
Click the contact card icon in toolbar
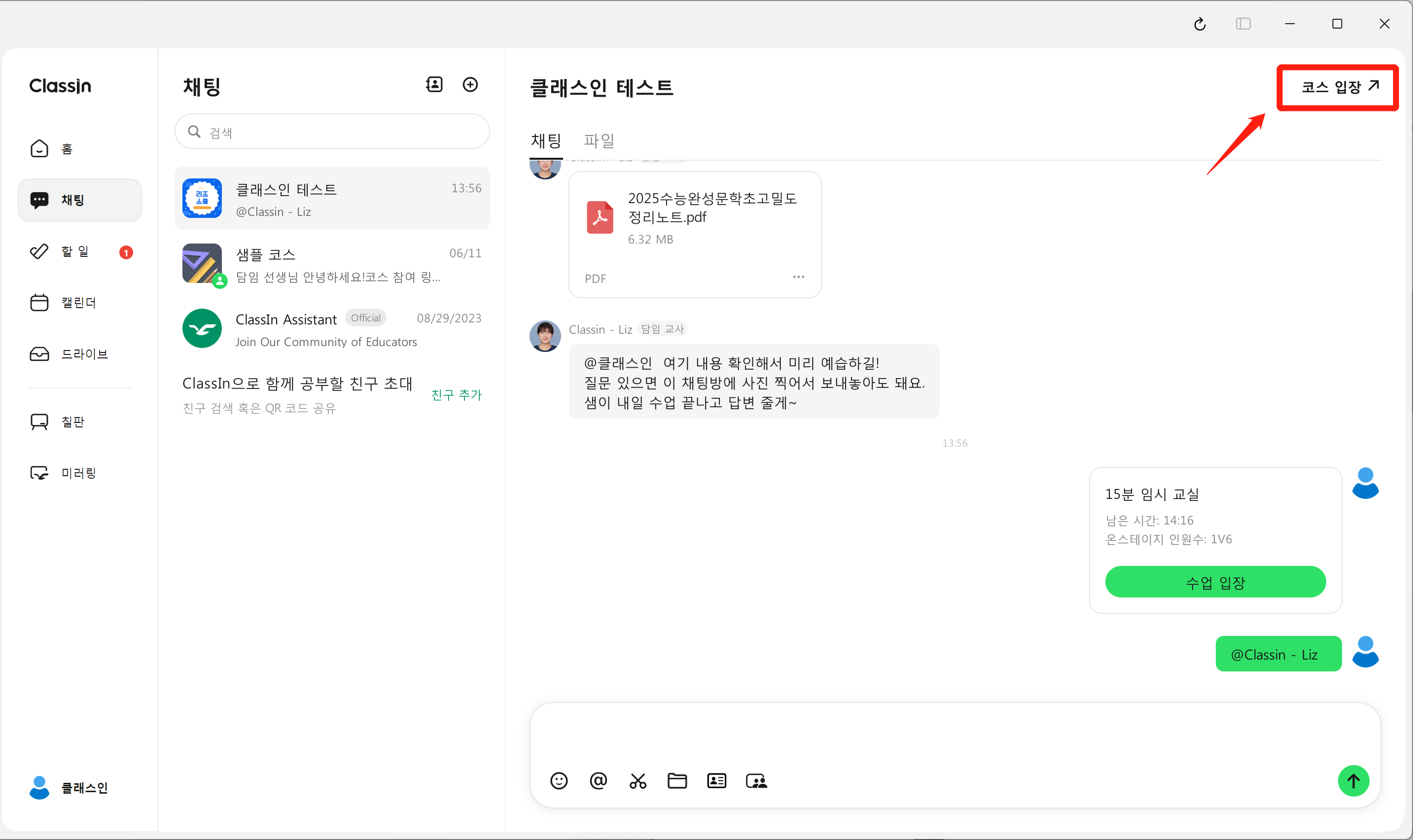point(717,781)
